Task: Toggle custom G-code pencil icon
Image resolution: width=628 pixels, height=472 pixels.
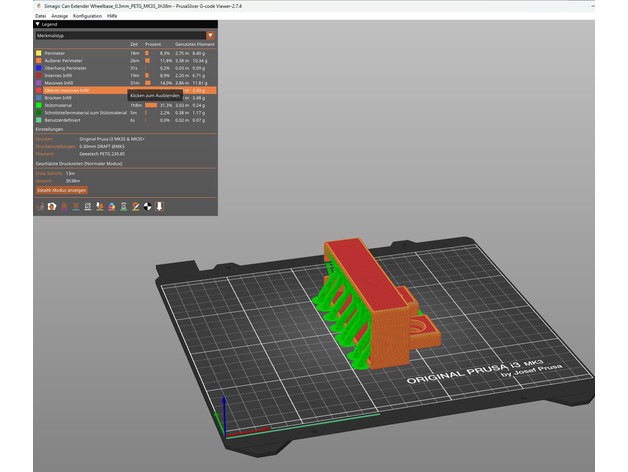Action: 136,207
